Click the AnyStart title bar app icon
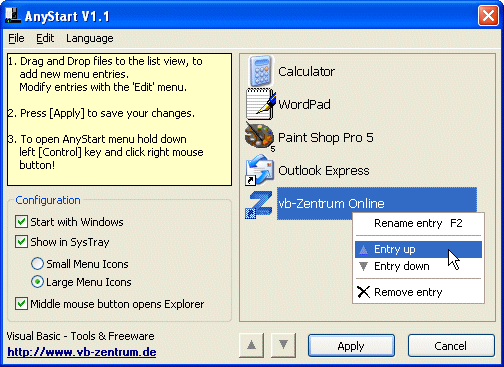Image resolution: width=504 pixels, height=367 pixels. coord(13,15)
